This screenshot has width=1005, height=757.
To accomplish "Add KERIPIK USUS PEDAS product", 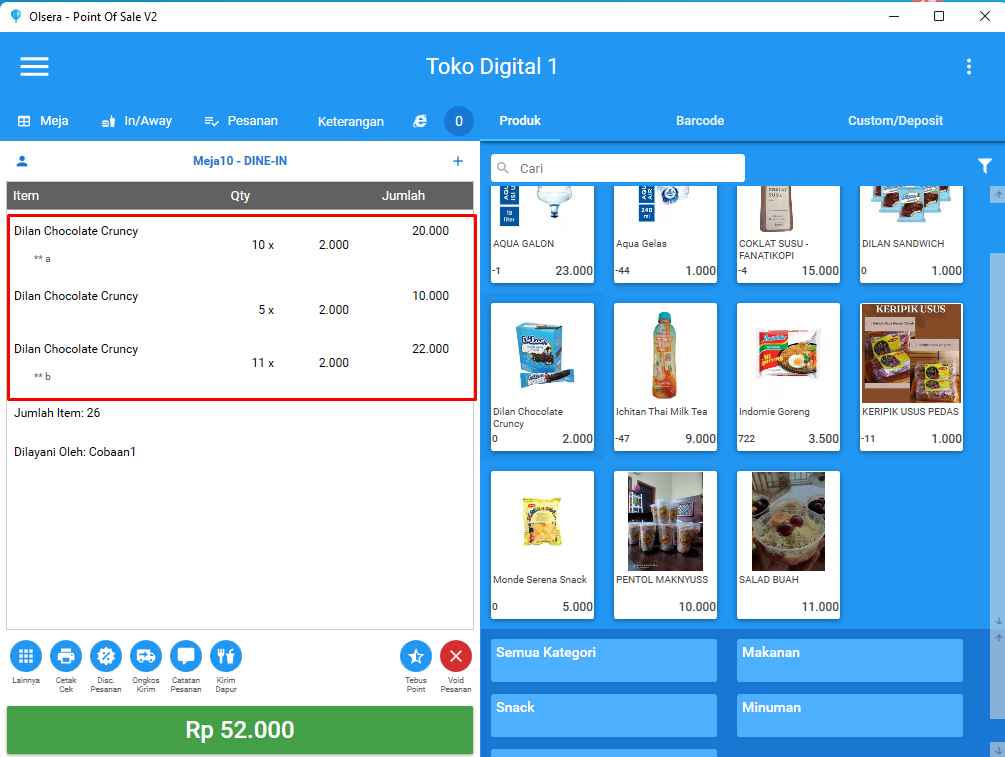I will point(911,377).
